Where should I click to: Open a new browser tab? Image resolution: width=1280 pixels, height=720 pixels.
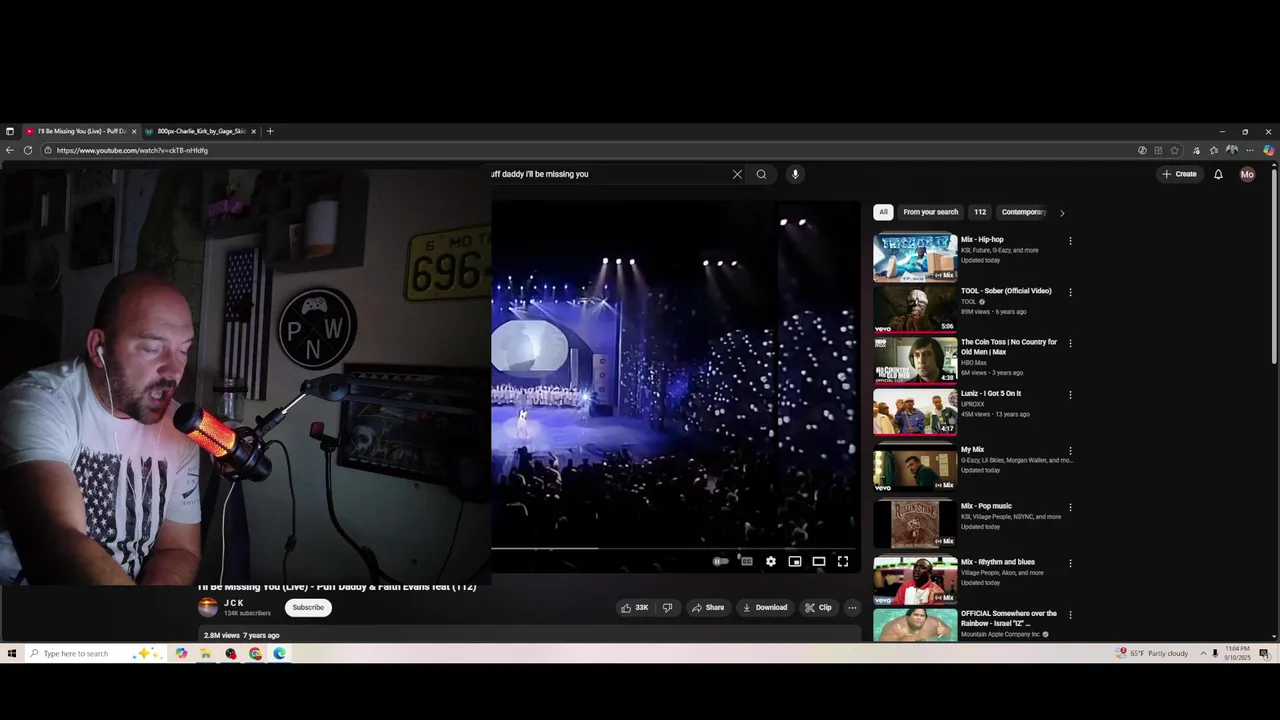[x=270, y=131]
